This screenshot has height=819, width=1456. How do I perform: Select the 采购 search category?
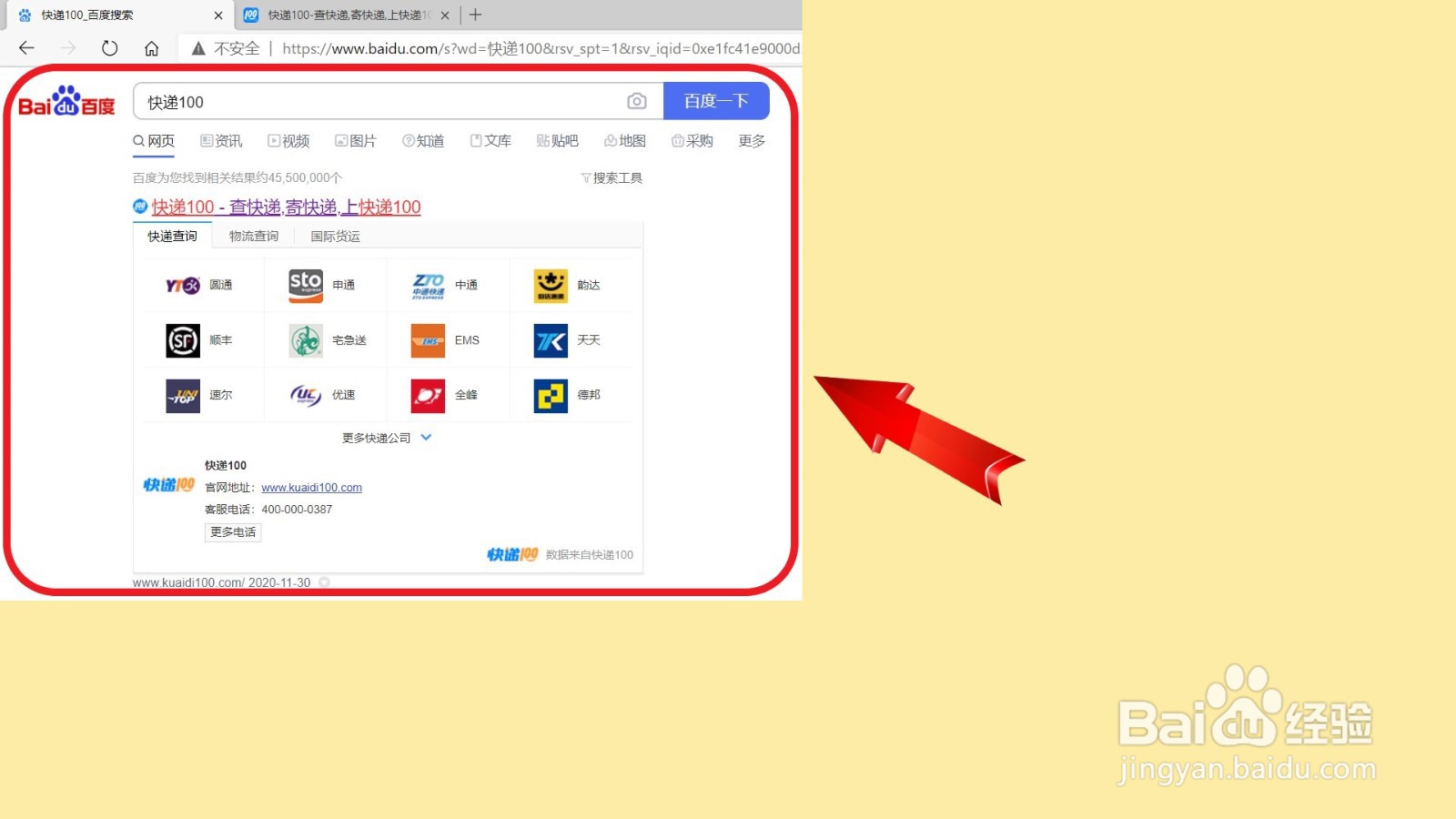click(x=693, y=141)
